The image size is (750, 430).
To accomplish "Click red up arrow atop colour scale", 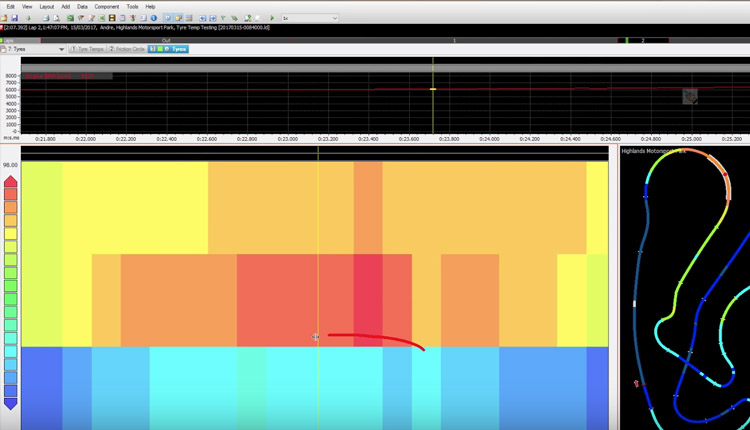I will tap(10, 182).
